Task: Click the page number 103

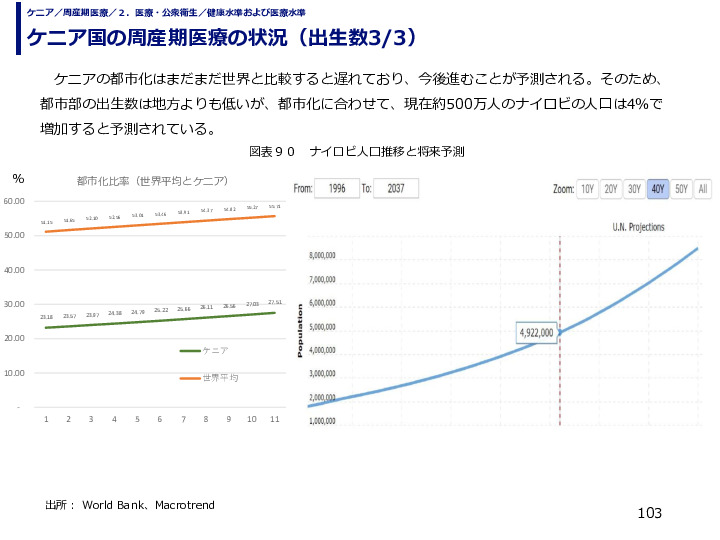Action: click(649, 513)
